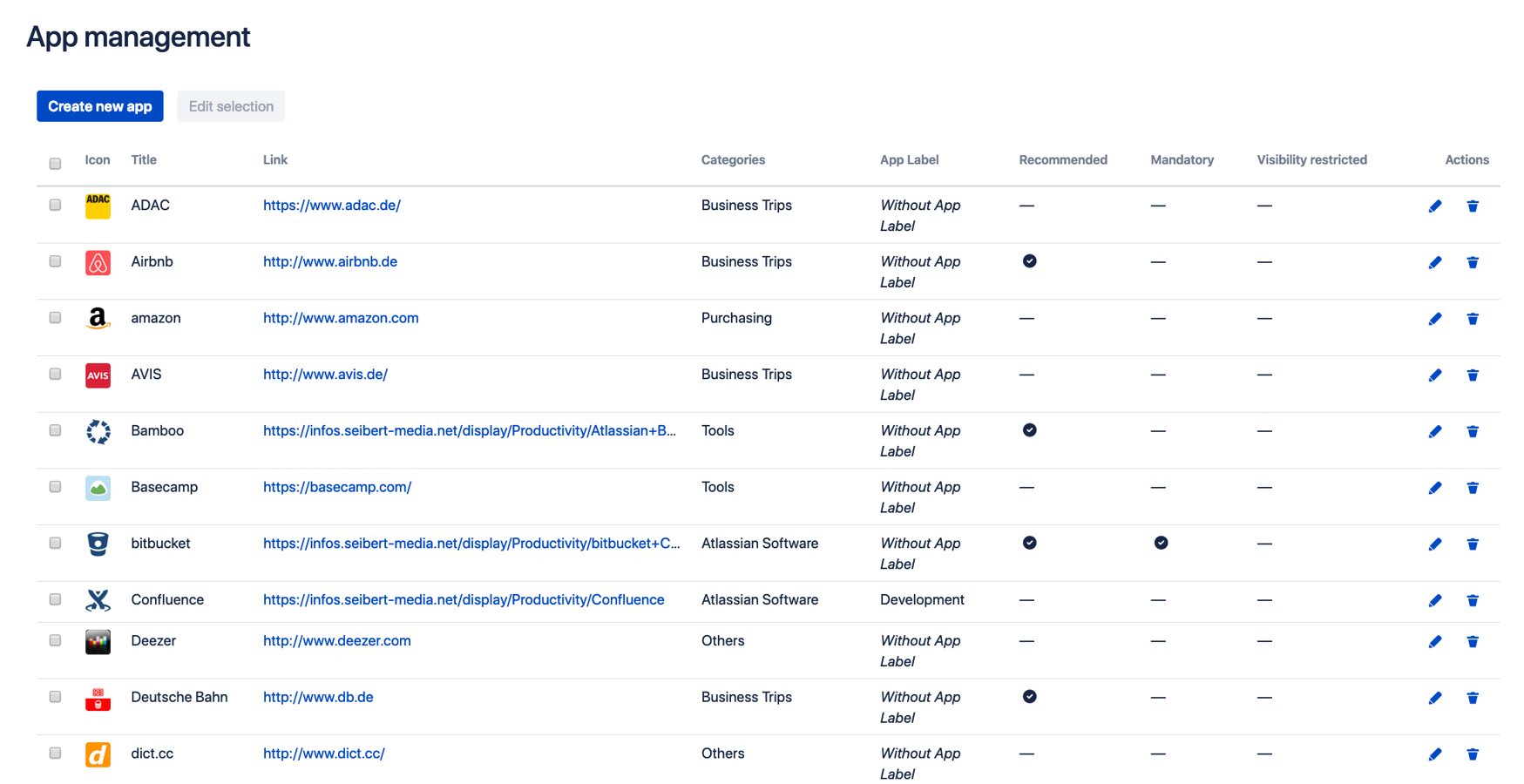Edit the dict.cc app

(1435, 754)
